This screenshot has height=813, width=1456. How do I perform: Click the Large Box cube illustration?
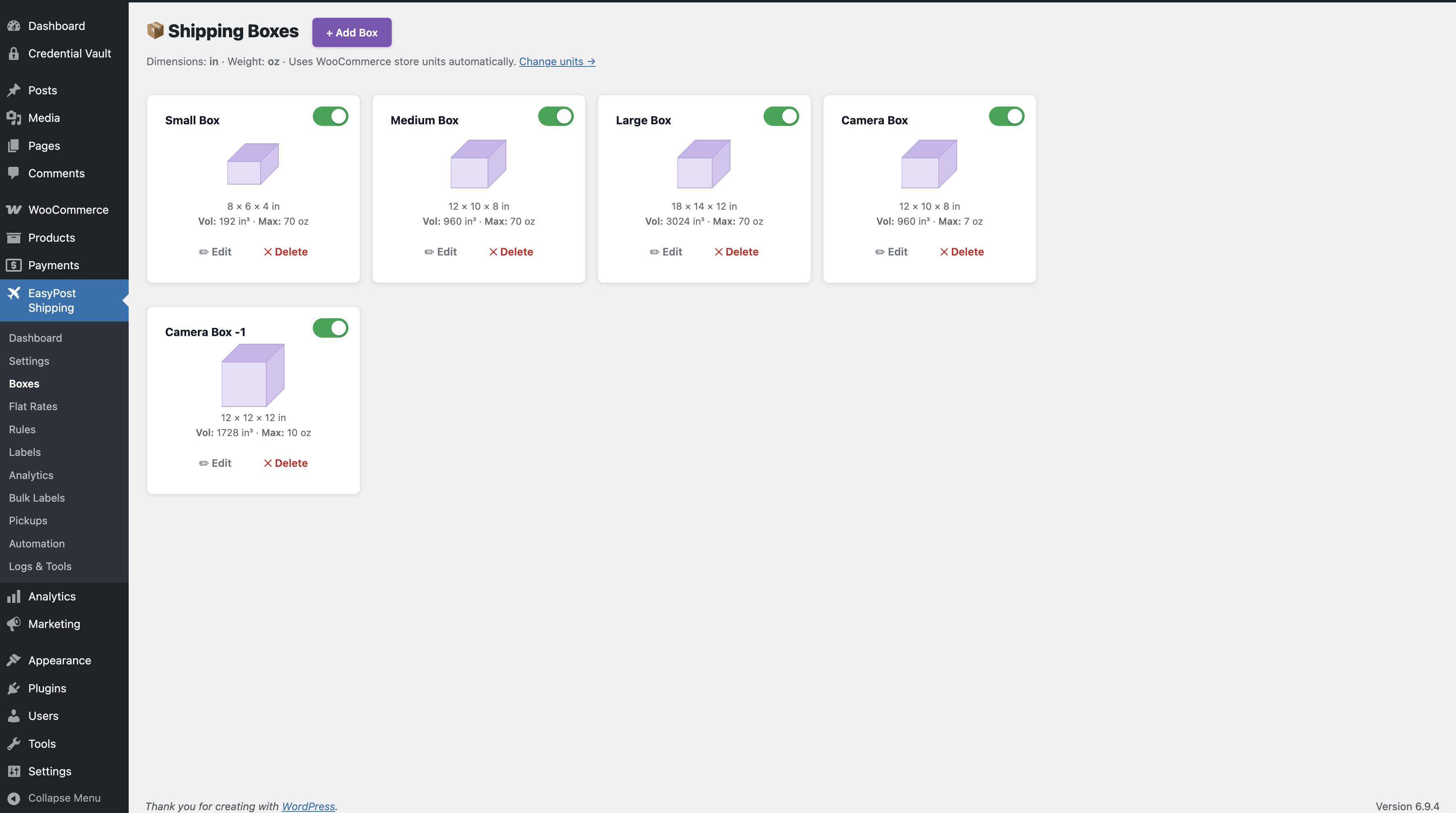pos(704,164)
